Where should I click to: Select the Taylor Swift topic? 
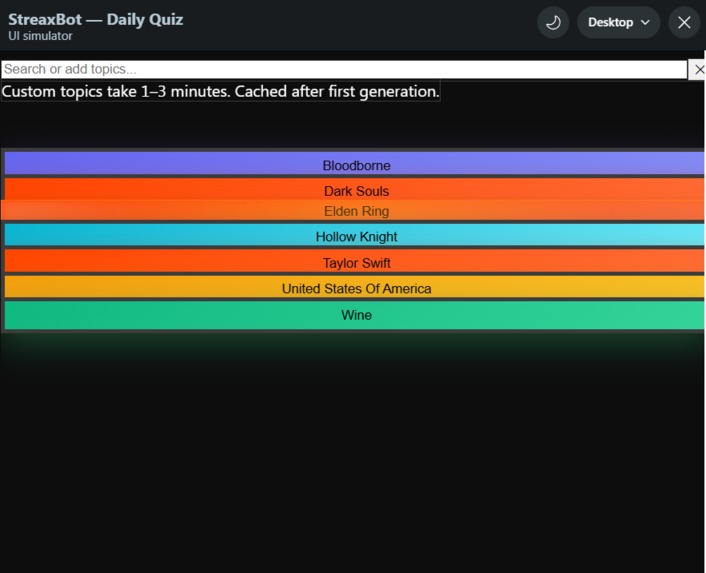(354, 261)
